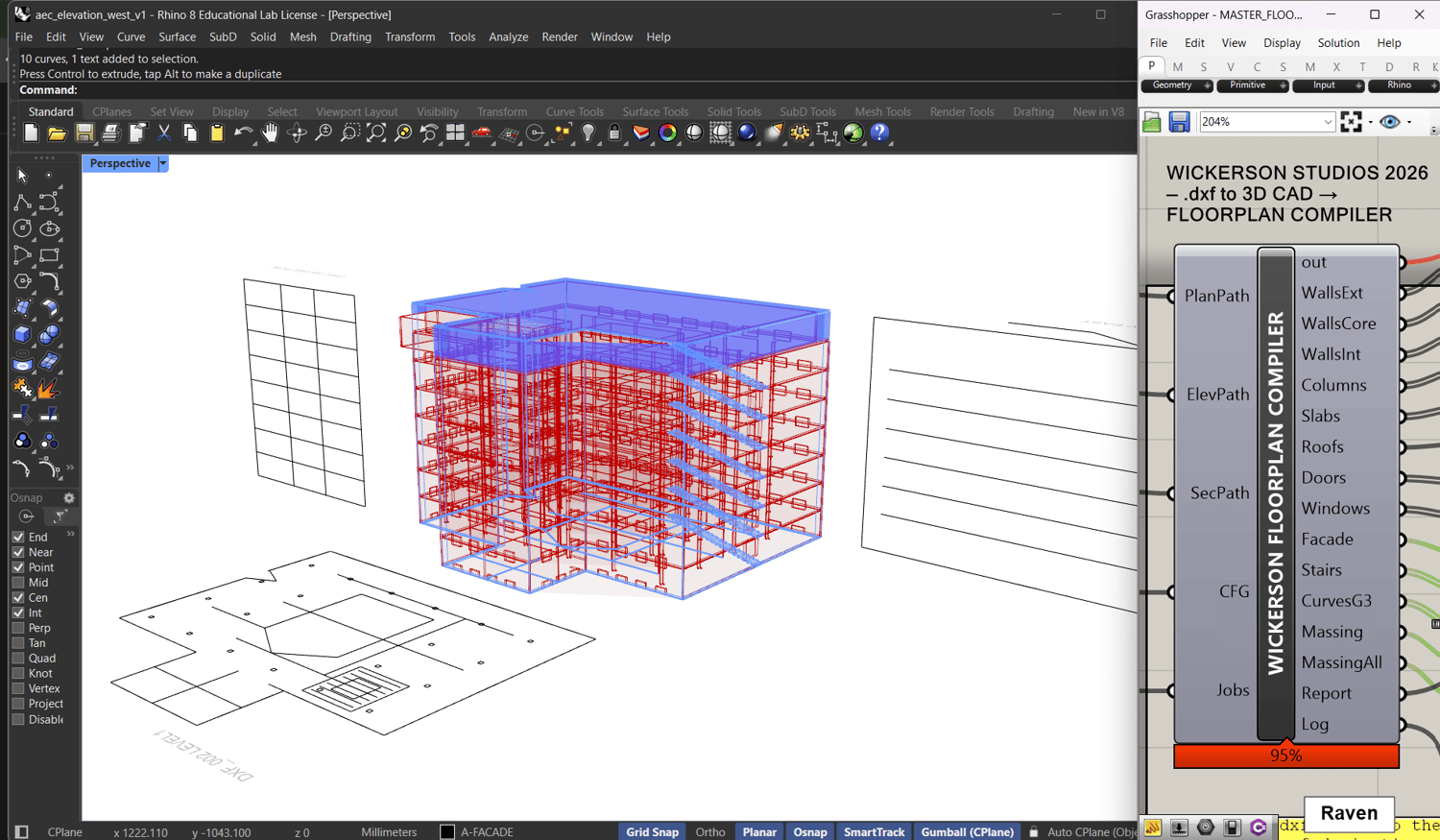Image resolution: width=1440 pixels, height=840 pixels.
Task: Select the Zoom Extents toolbar icon
Action: 376,133
